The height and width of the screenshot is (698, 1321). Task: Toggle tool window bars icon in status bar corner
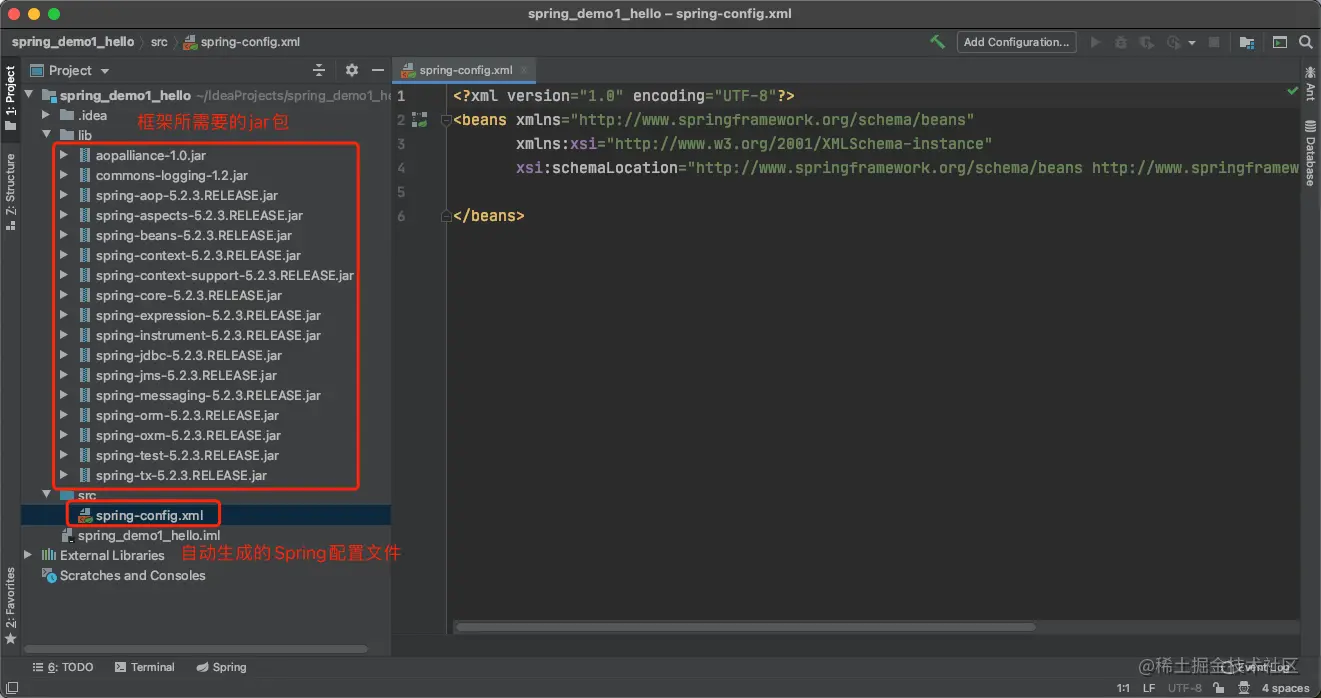click(10, 688)
